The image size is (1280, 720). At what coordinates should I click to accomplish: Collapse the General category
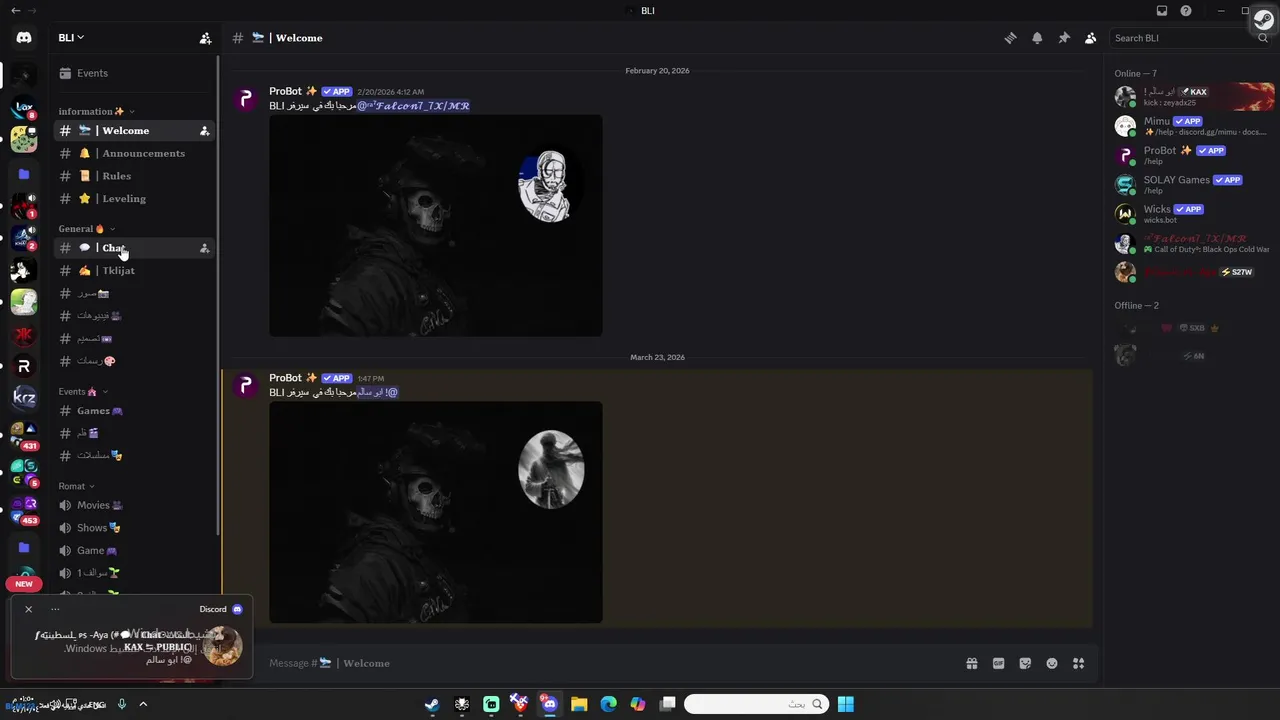86,229
